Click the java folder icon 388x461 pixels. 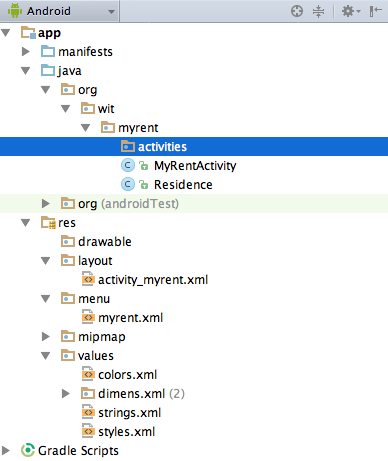pyautogui.click(x=48, y=70)
